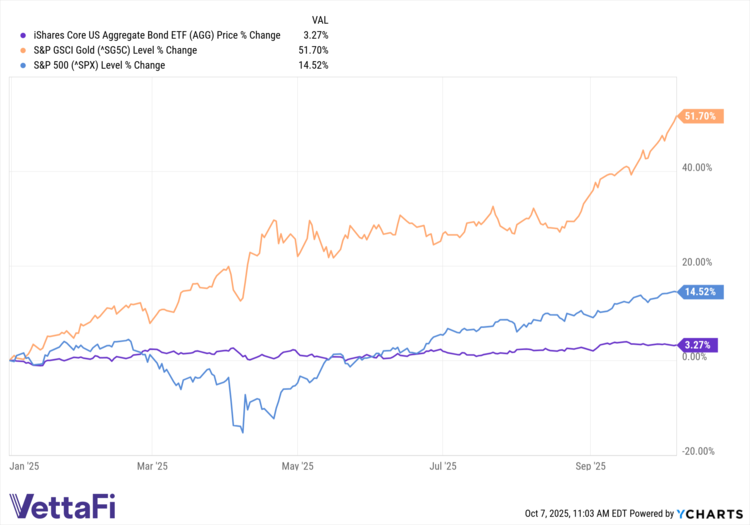Click the Jul '25 axis label

[x=443, y=466]
